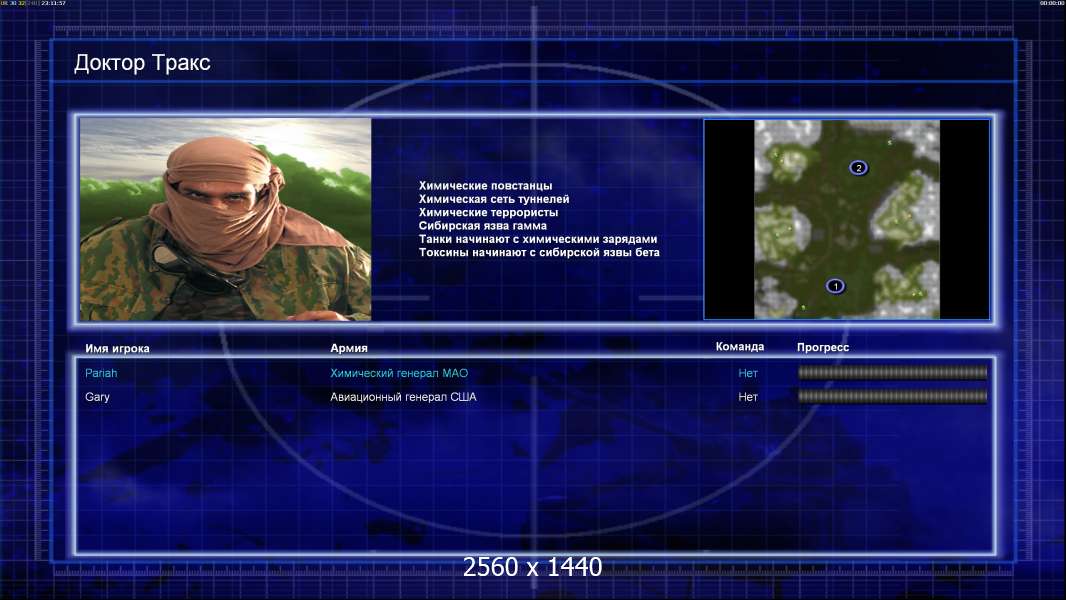1066x600 pixels.
Task: Select the Doctor Thrax general portrait
Action: (226, 219)
